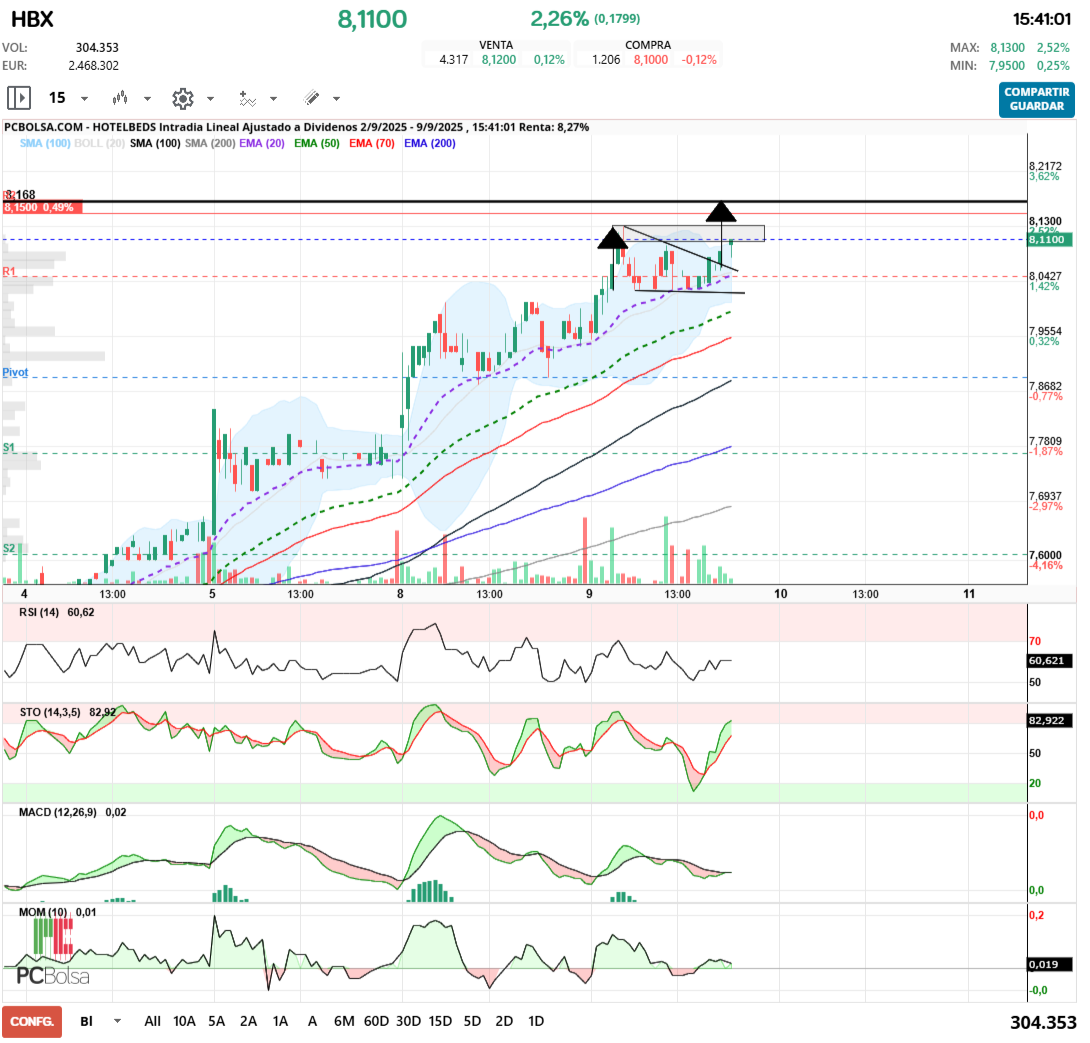Viewport: 1090px width, 1043px height.
Task: Open the BI dropdown arrow
Action: [117, 1021]
